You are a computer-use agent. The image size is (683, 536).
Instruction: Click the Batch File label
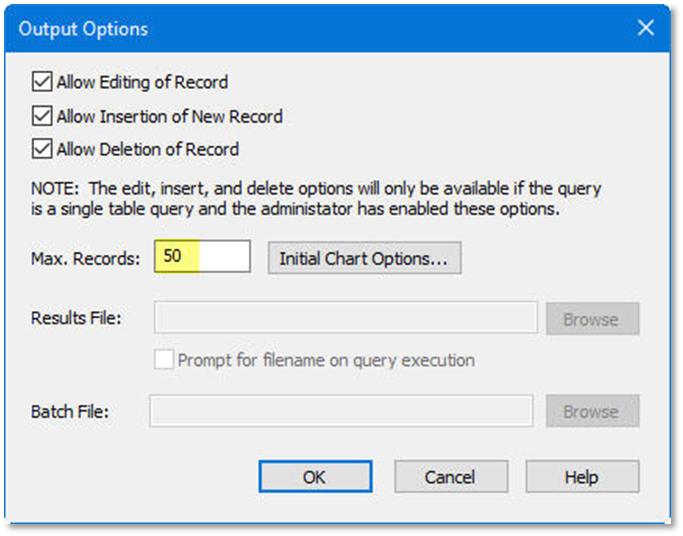[x=70, y=411]
